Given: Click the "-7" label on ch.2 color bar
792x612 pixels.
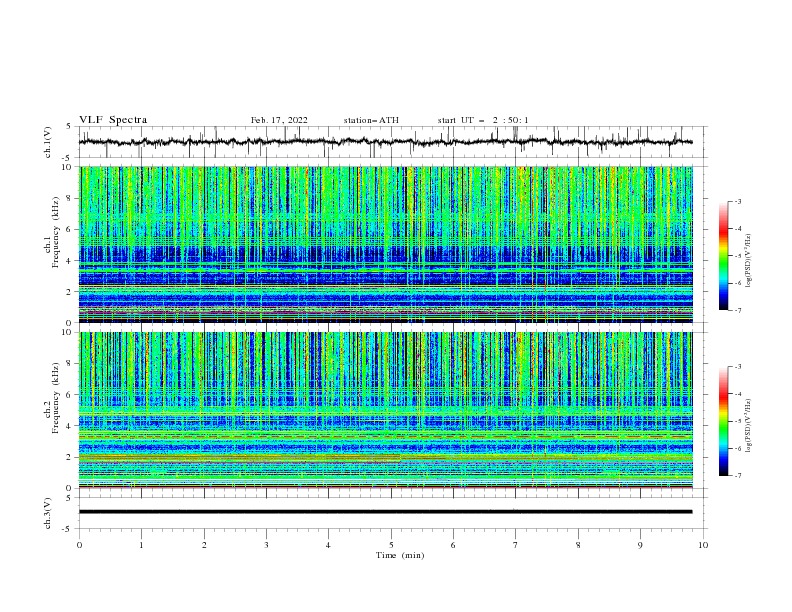Looking at the screenshot, I should (x=738, y=475).
